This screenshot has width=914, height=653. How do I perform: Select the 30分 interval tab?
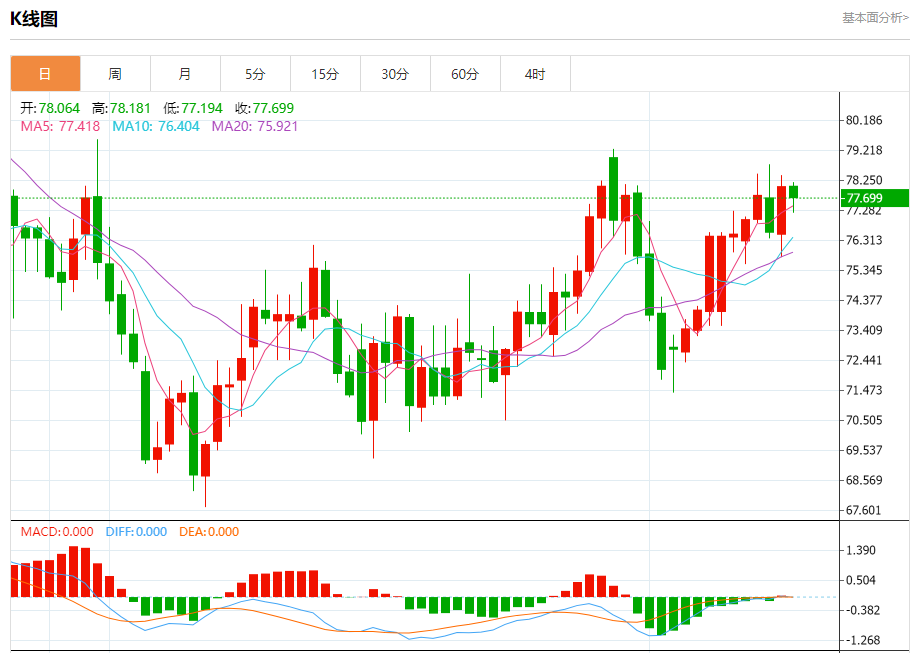[x=395, y=74]
